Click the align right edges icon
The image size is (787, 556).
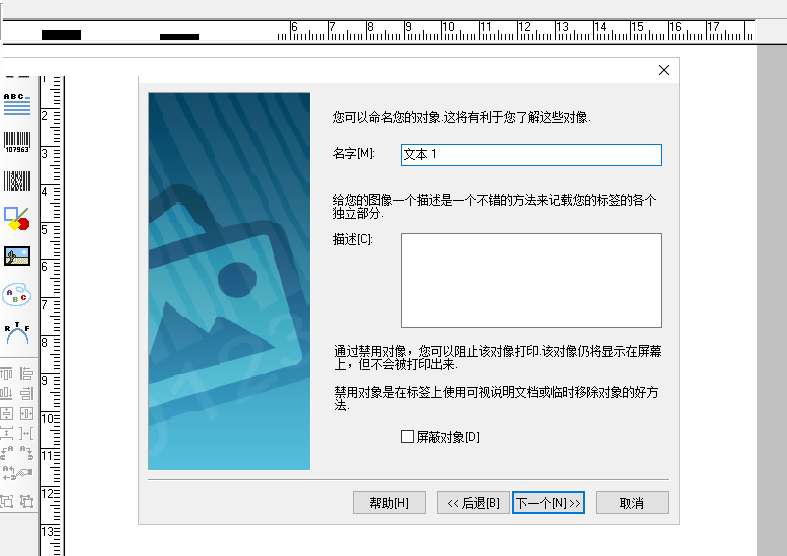pos(26,393)
